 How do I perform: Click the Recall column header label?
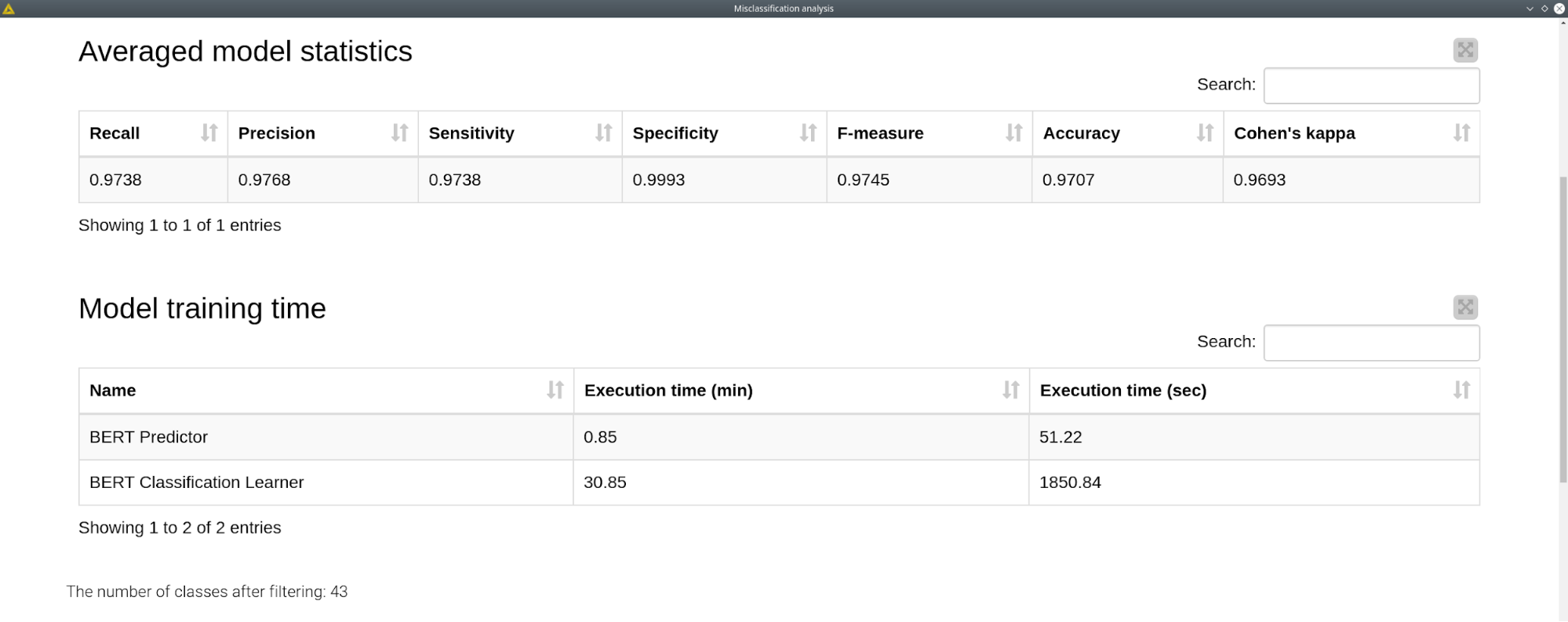(115, 133)
